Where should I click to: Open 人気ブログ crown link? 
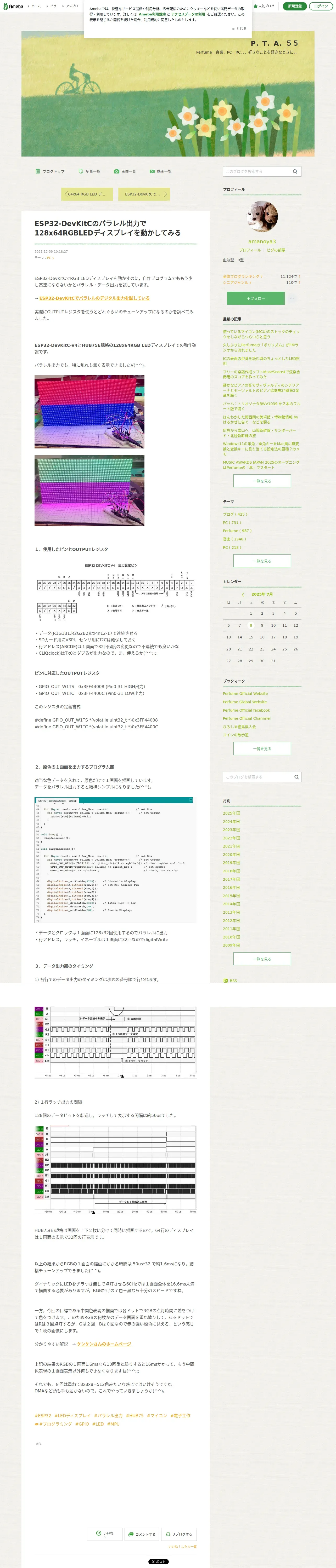click(264, 6)
